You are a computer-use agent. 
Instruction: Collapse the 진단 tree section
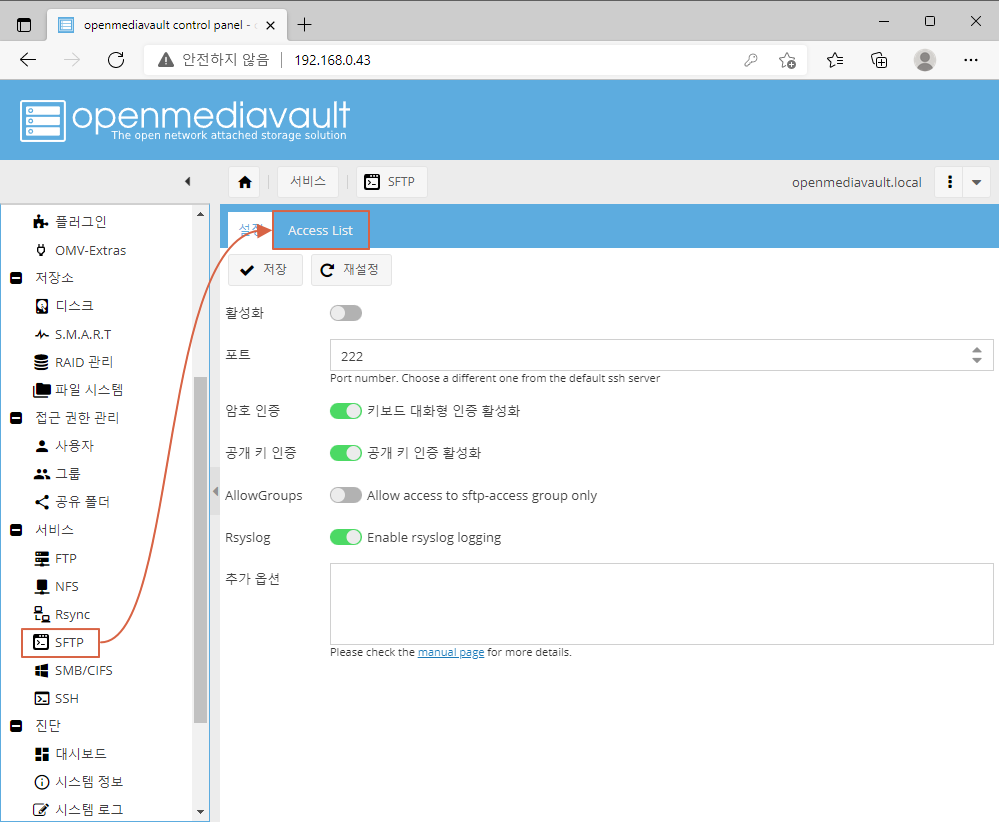pyautogui.click(x=17, y=726)
